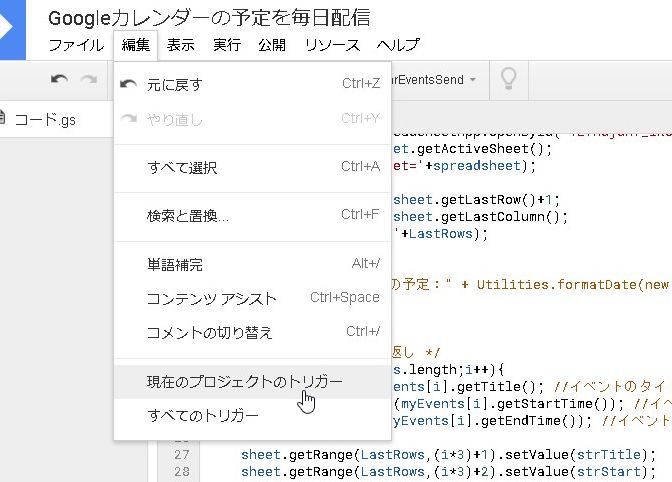The height and width of the screenshot is (482, 672).
Task: Click the redo arrow in the toolbar
Action: pos(90,79)
